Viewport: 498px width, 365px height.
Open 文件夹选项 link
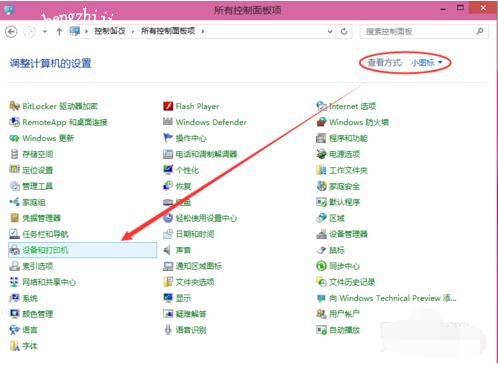[195, 282]
